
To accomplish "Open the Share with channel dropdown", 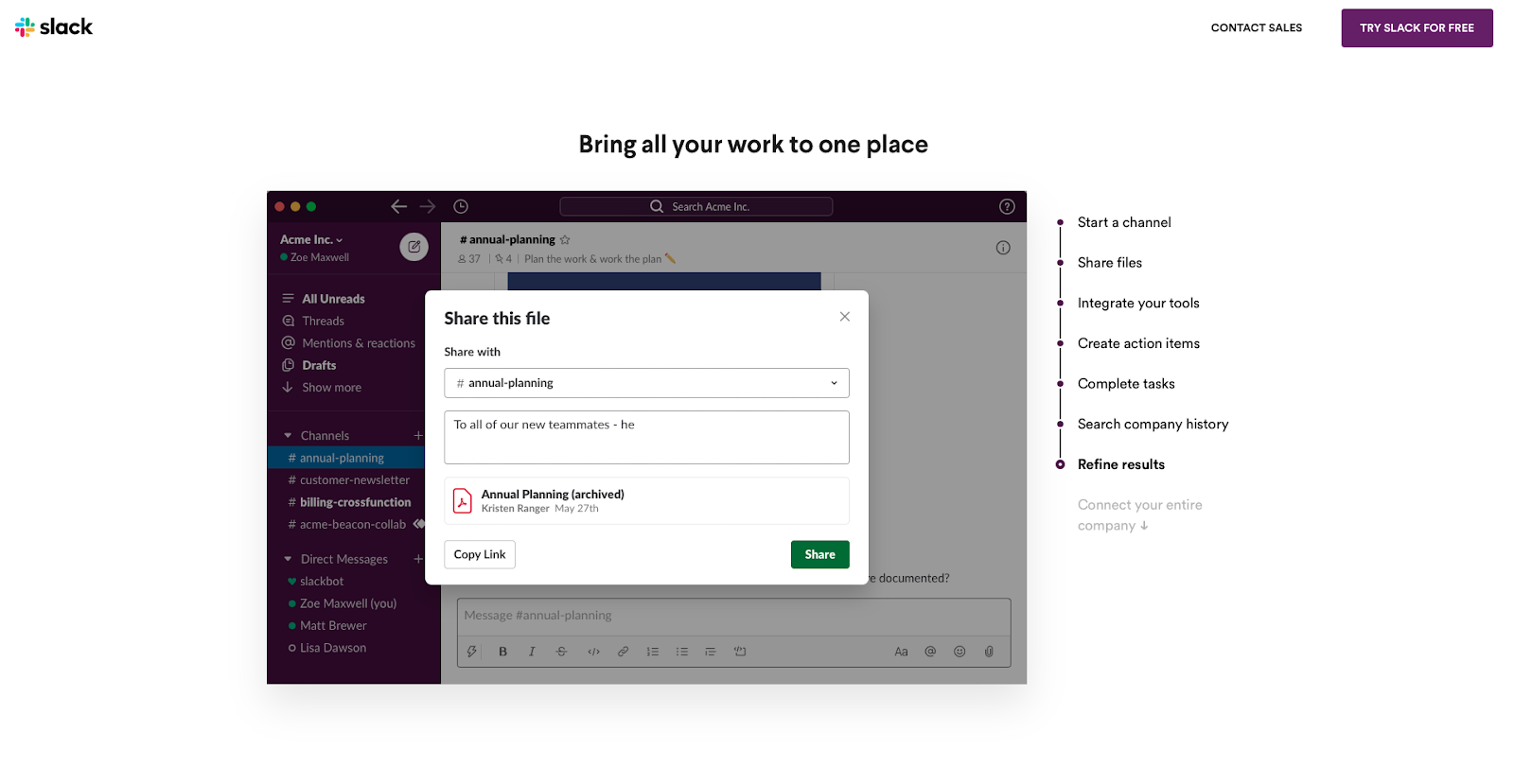I will (646, 383).
